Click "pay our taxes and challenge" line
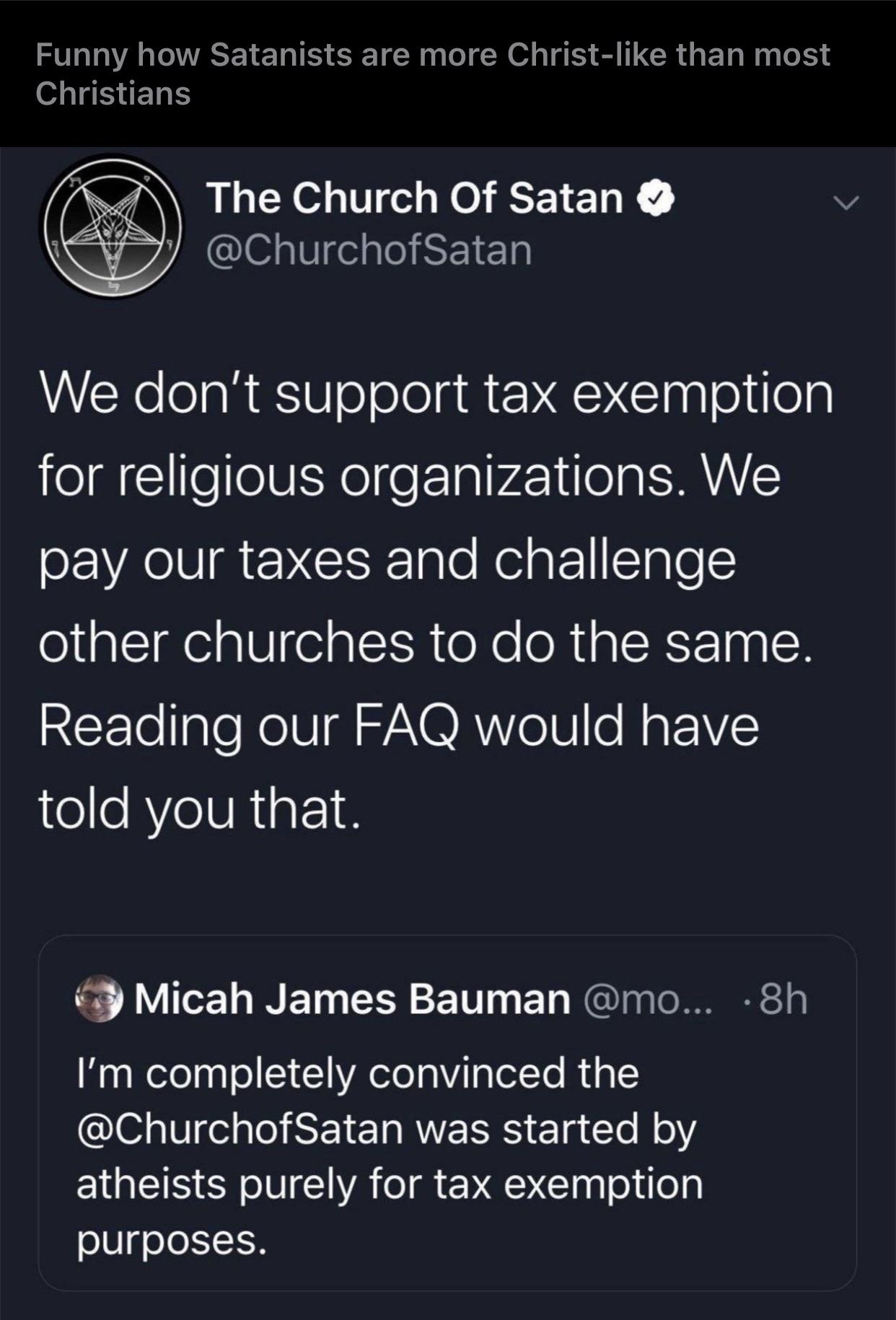Viewport: 896px width, 1320px height. [387, 560]
